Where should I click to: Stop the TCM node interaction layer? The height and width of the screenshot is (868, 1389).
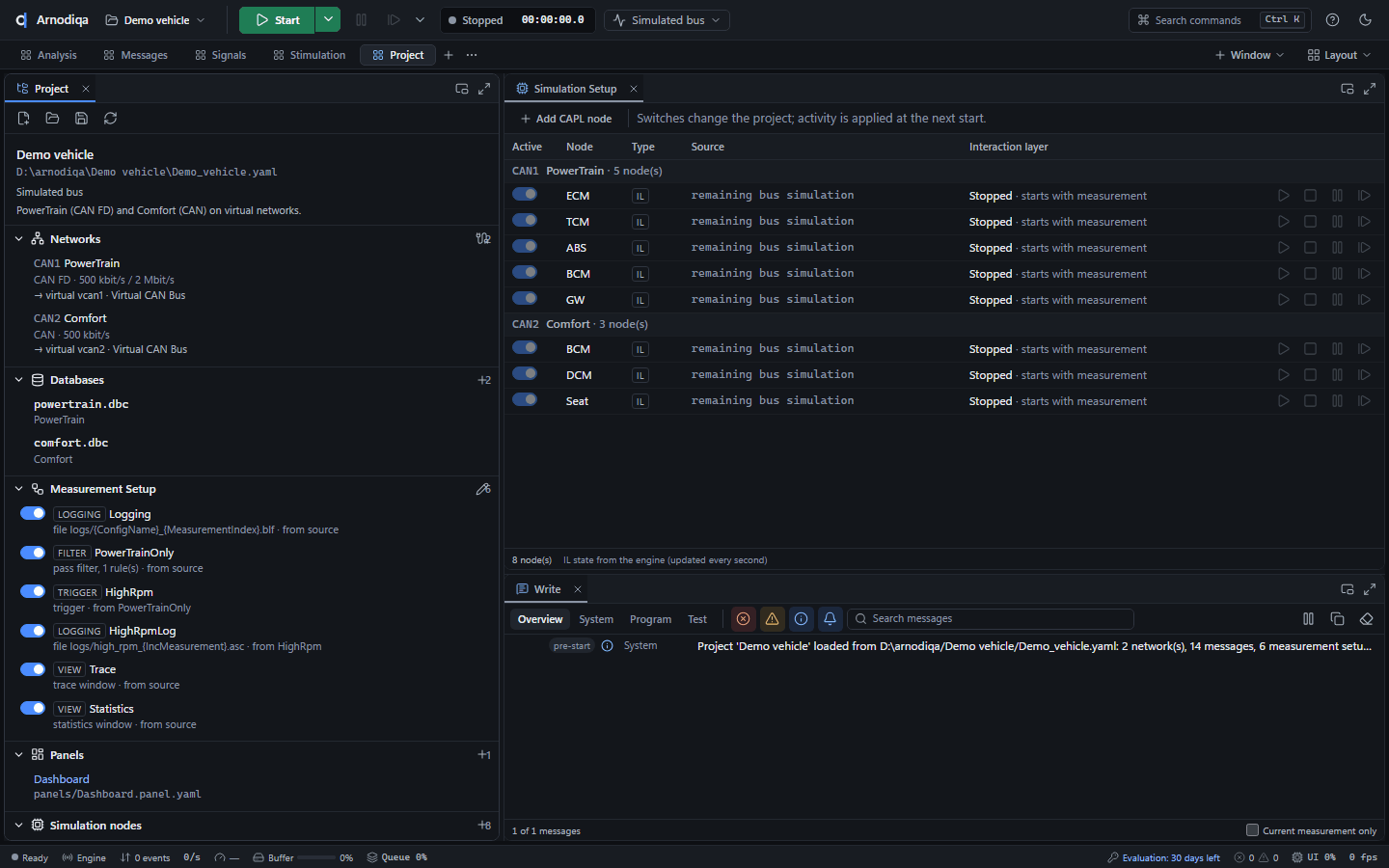(1311, 222)
